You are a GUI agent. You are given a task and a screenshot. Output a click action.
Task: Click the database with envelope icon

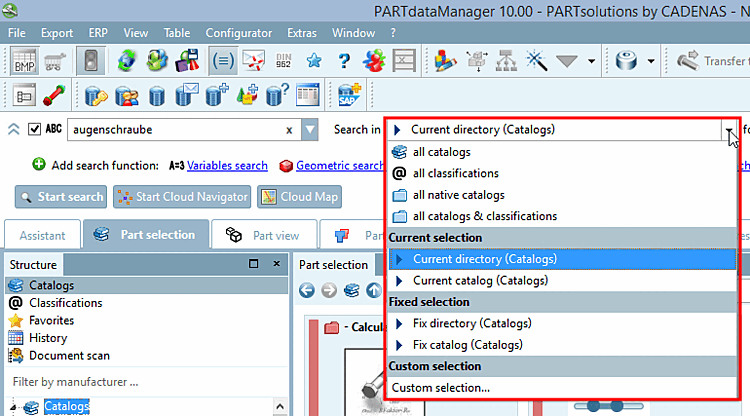pos(187,94)
